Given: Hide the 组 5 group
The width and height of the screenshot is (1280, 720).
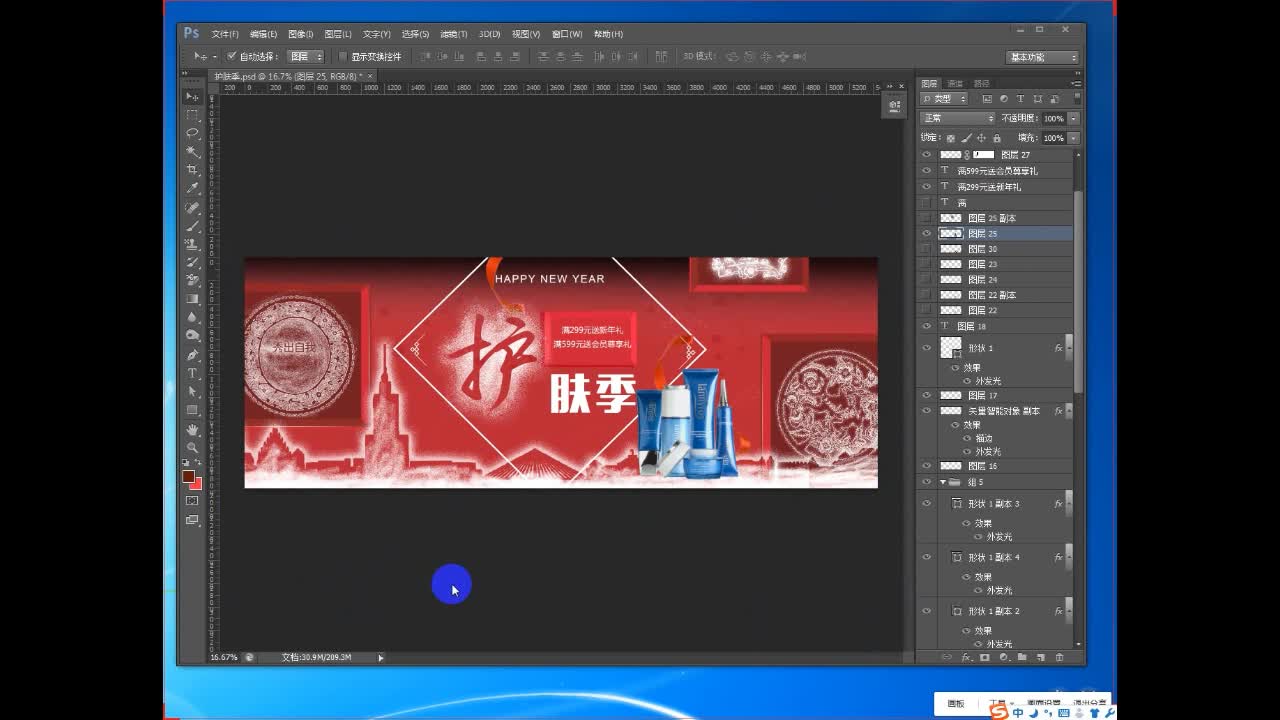Looking at the screenshot, I should 926,482.
